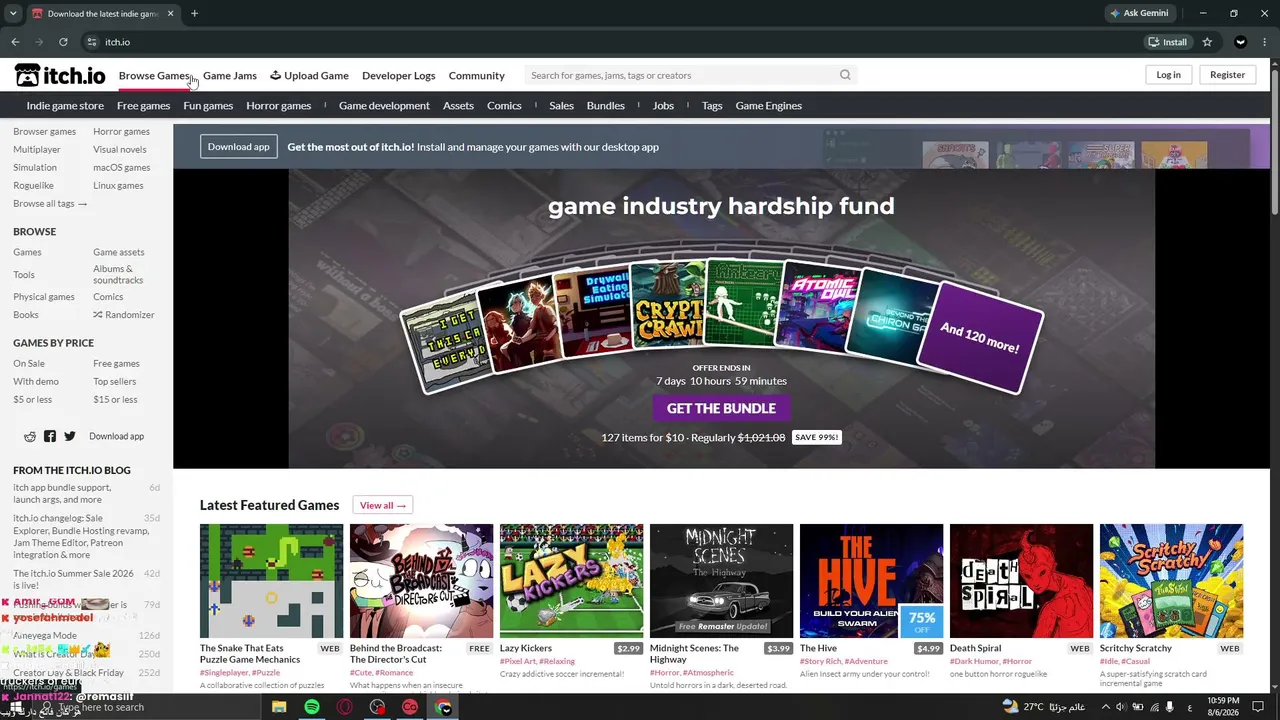
Task: Open Game development section
Action: [384, 105]
